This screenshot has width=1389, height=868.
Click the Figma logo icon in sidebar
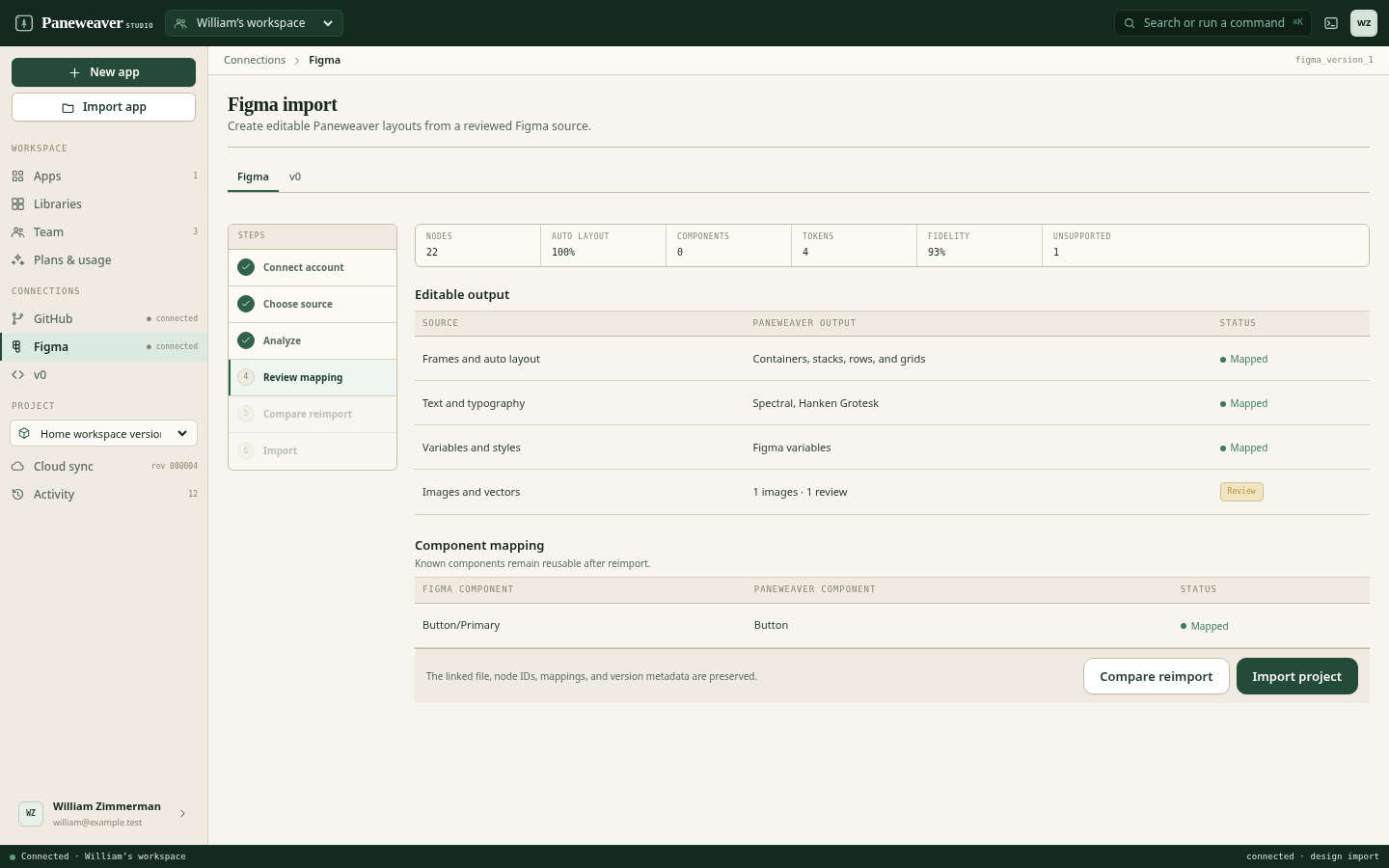click(x=17, y=347)
